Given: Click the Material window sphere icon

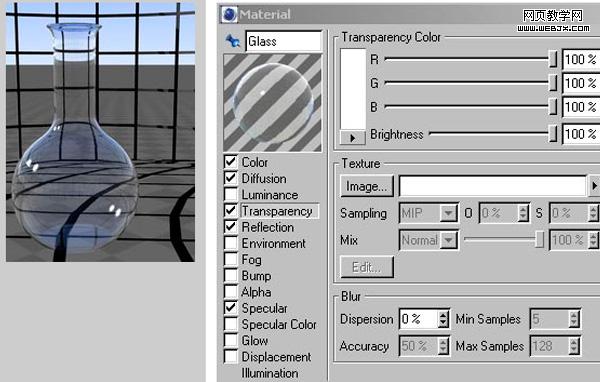Looking at the screenshot, I should 229,15.
